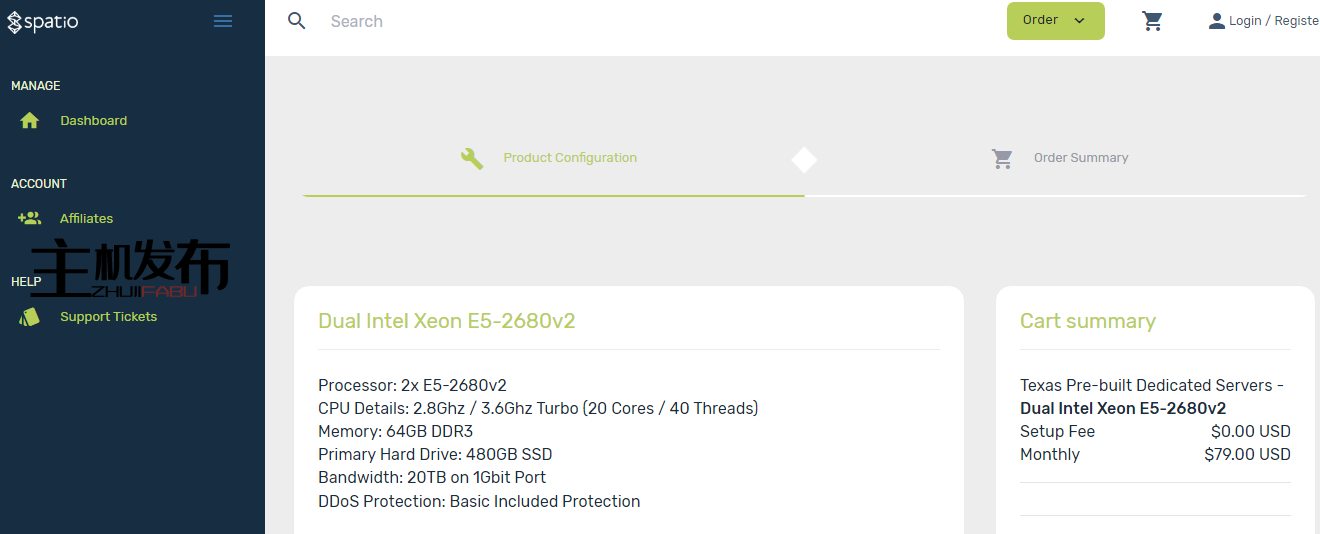Click the Affiliates people icon

(x=30, y=218)
